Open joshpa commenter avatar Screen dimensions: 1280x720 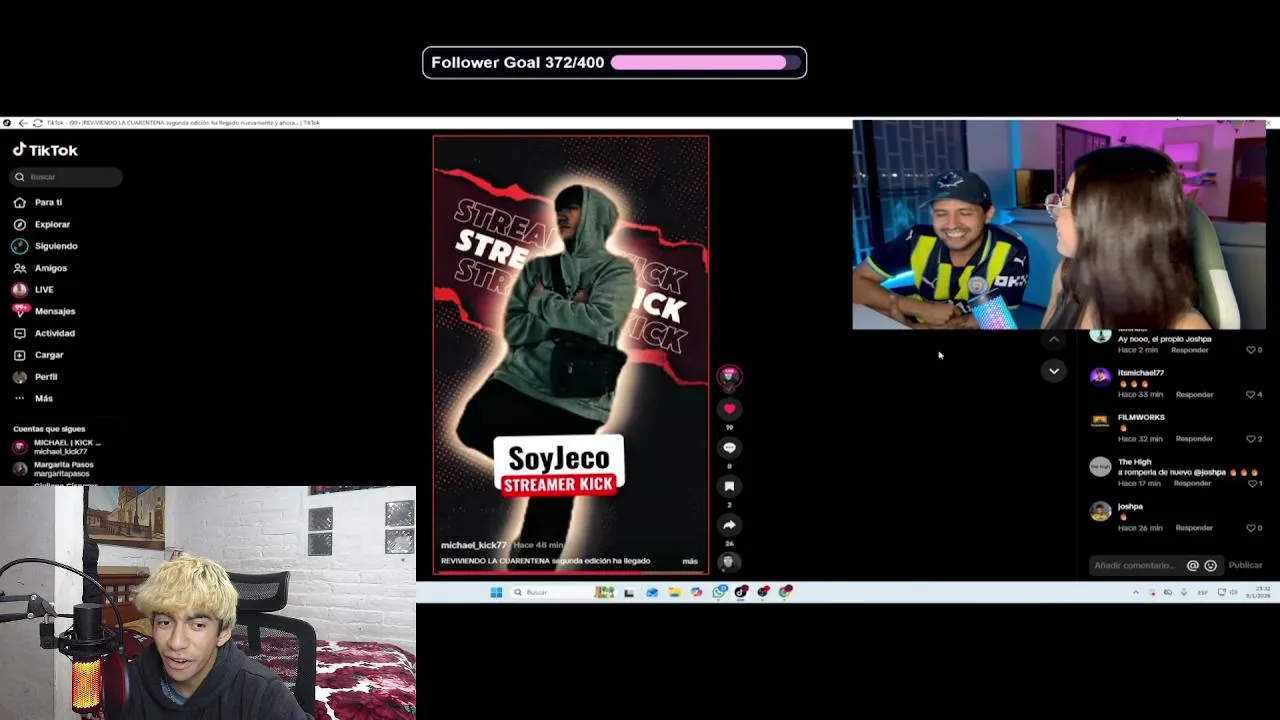(x=1100, y=511)
